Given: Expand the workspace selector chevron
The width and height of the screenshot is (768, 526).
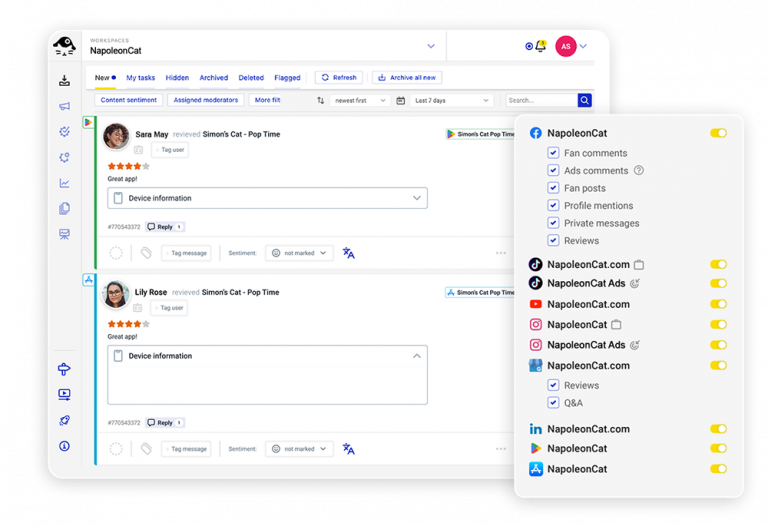Looking at the screenshot, I should [x=431, y=46].
